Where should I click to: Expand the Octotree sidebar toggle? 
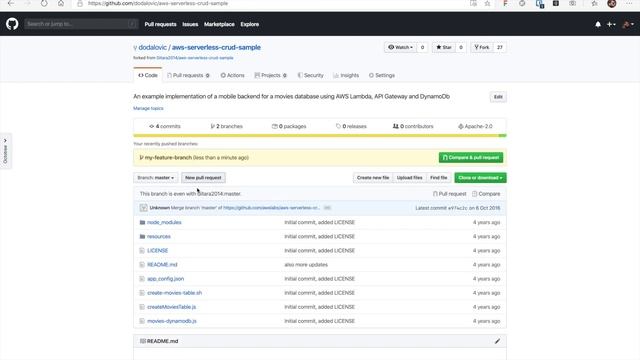5,151
